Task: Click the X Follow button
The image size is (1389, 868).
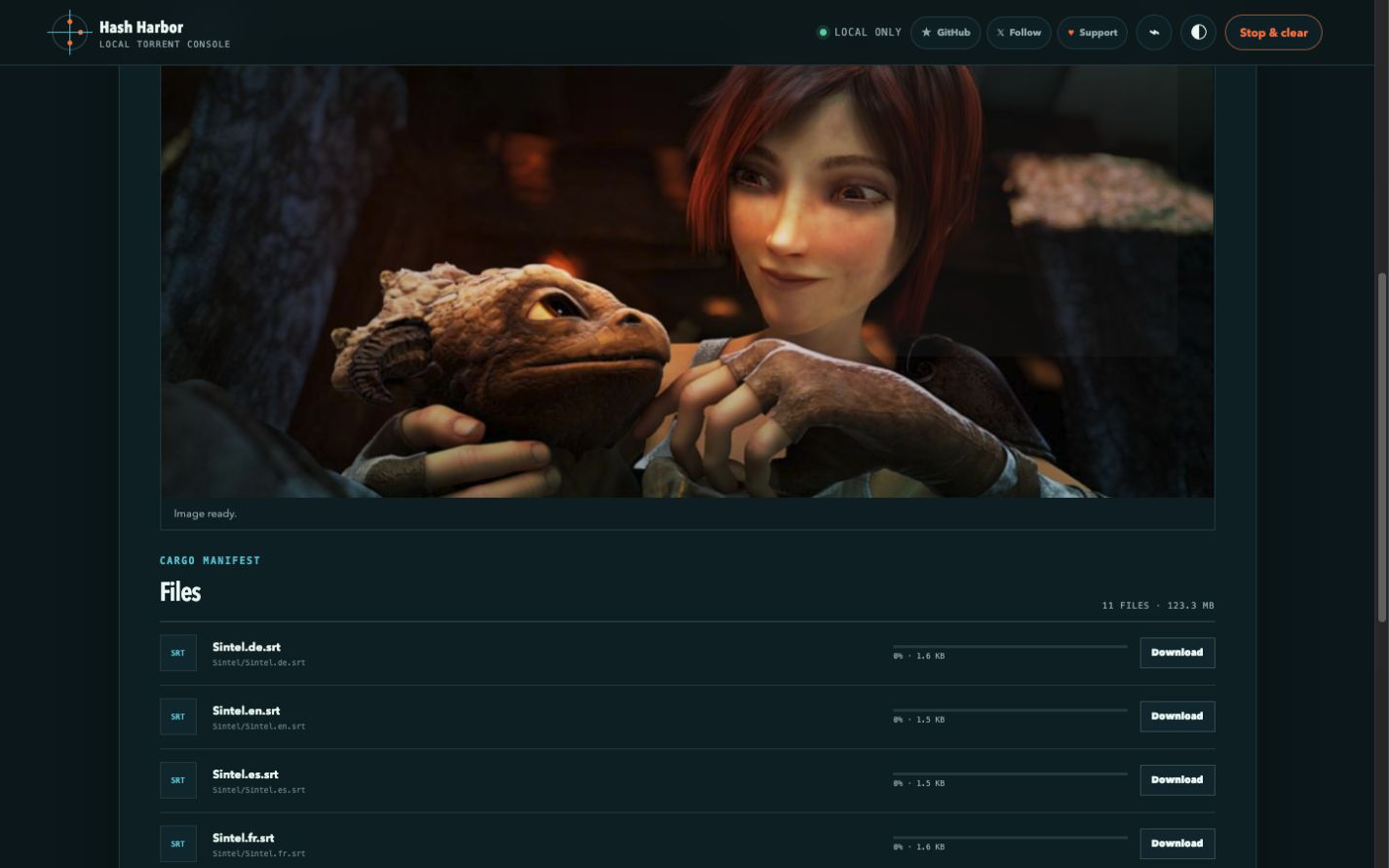Action: [x=1019, y=32]
